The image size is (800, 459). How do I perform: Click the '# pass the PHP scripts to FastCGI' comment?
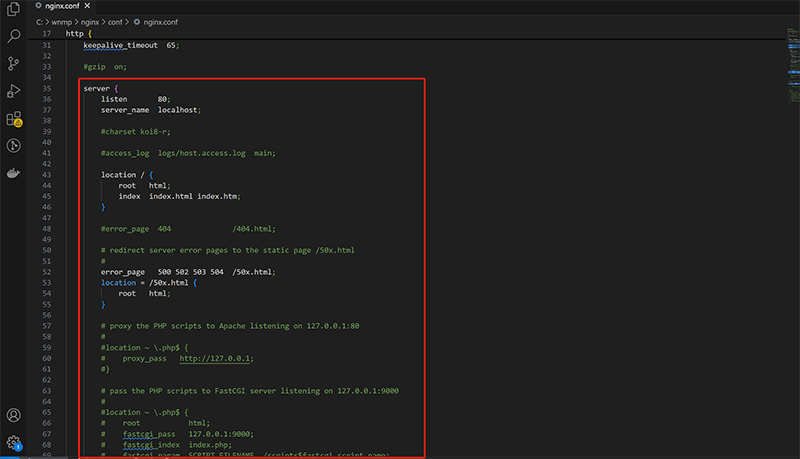click(x=250, y=391)
